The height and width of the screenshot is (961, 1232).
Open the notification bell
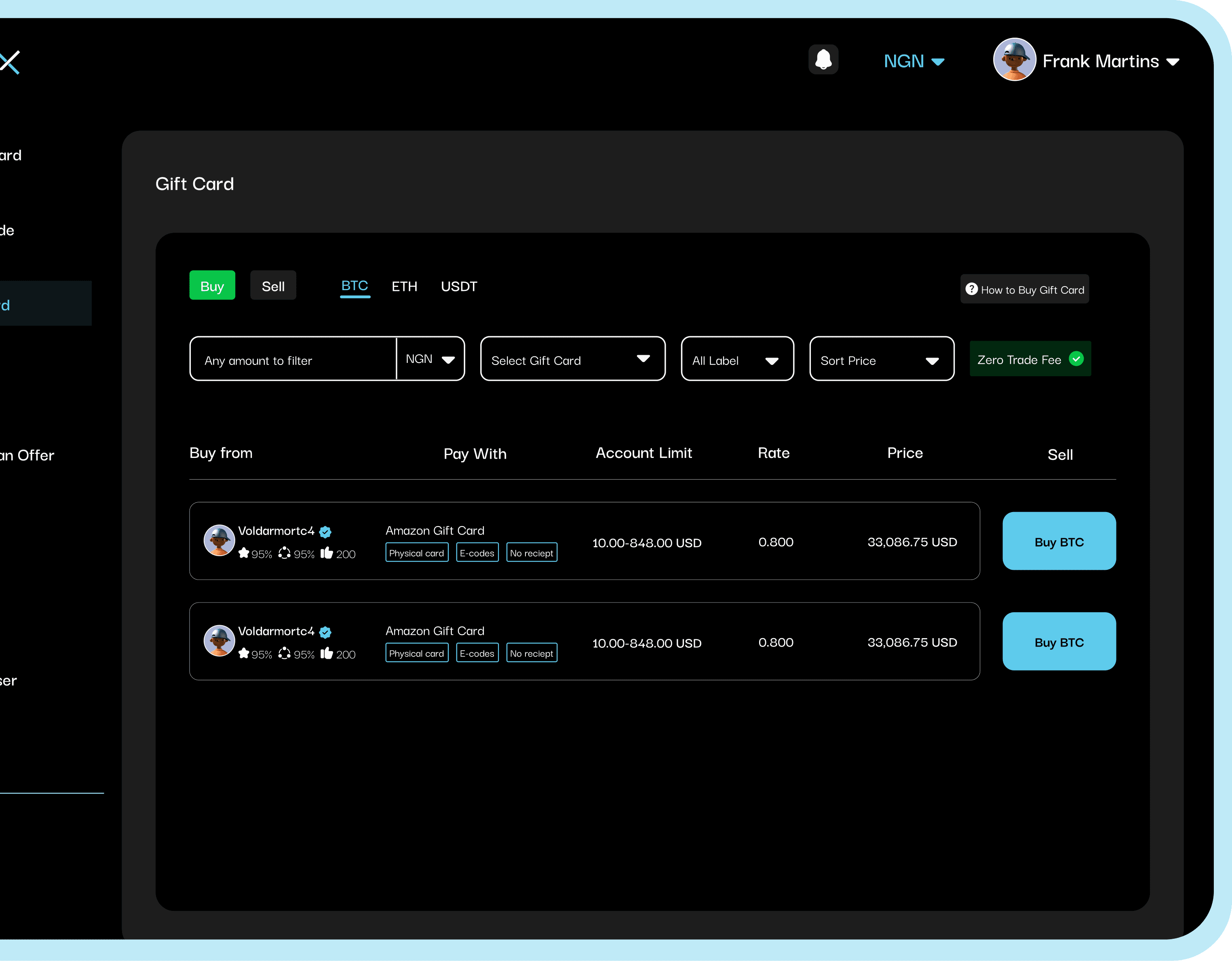pyautogui.click(x=823, y=59)
